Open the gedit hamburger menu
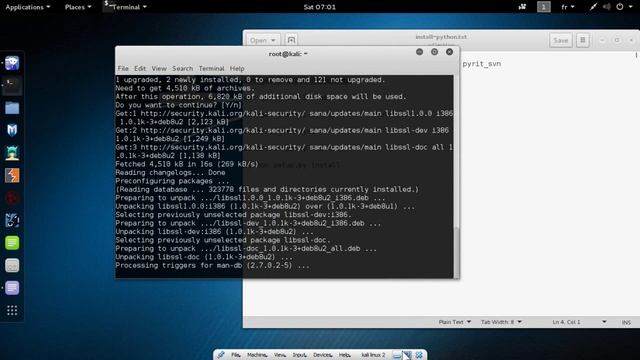 coord(583,40)
